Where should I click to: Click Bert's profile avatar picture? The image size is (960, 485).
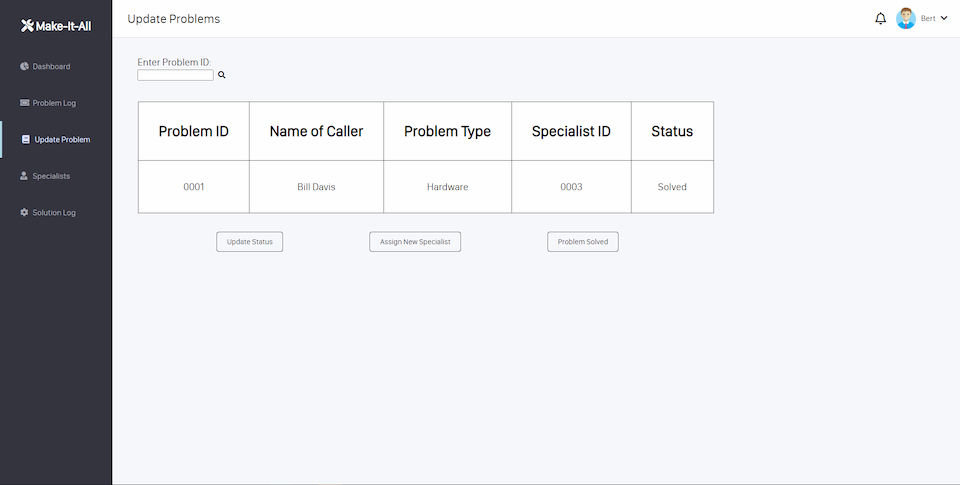(906, 19)
